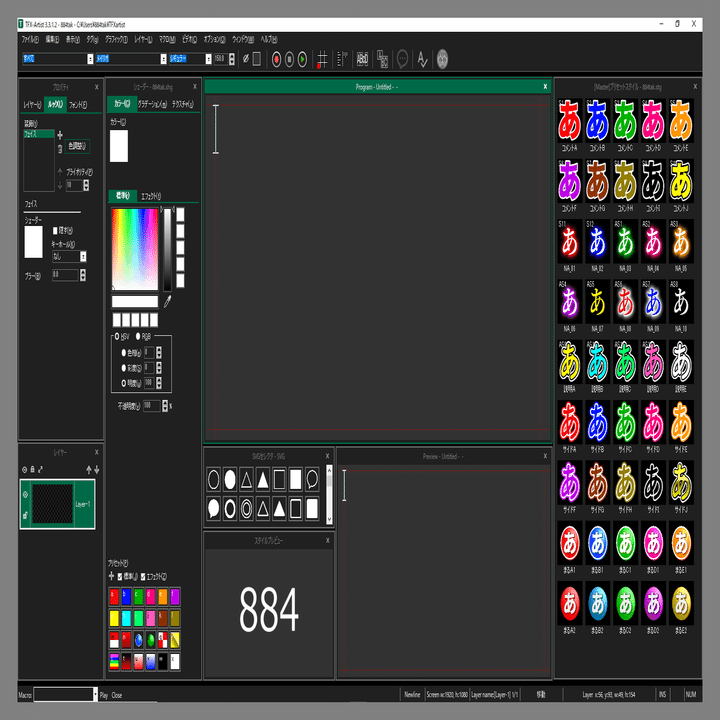Viewport: 720px width, 720px height.
Task: Open the グラフィック menu
Action: [116, 39]
